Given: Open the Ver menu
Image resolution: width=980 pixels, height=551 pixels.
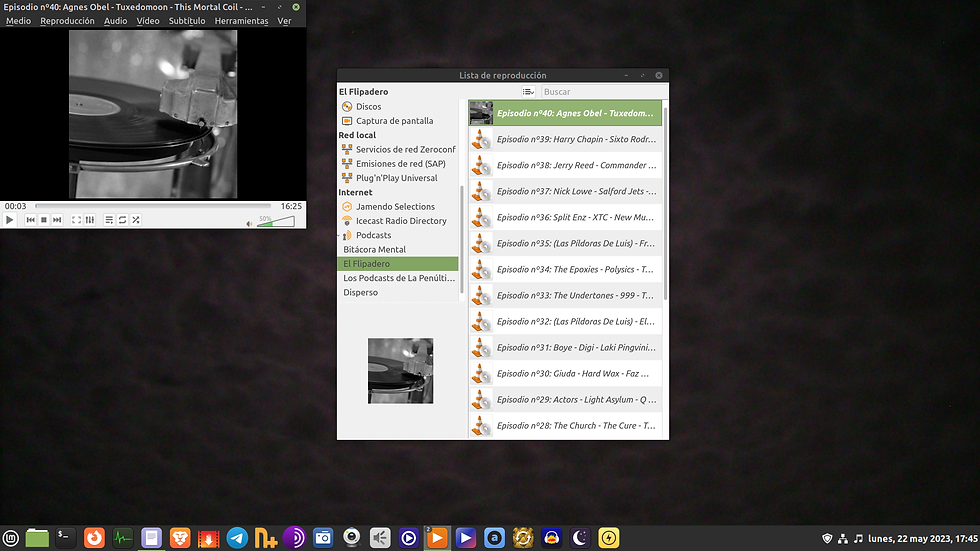Looking at the screenshot, I should click(284, 21).
